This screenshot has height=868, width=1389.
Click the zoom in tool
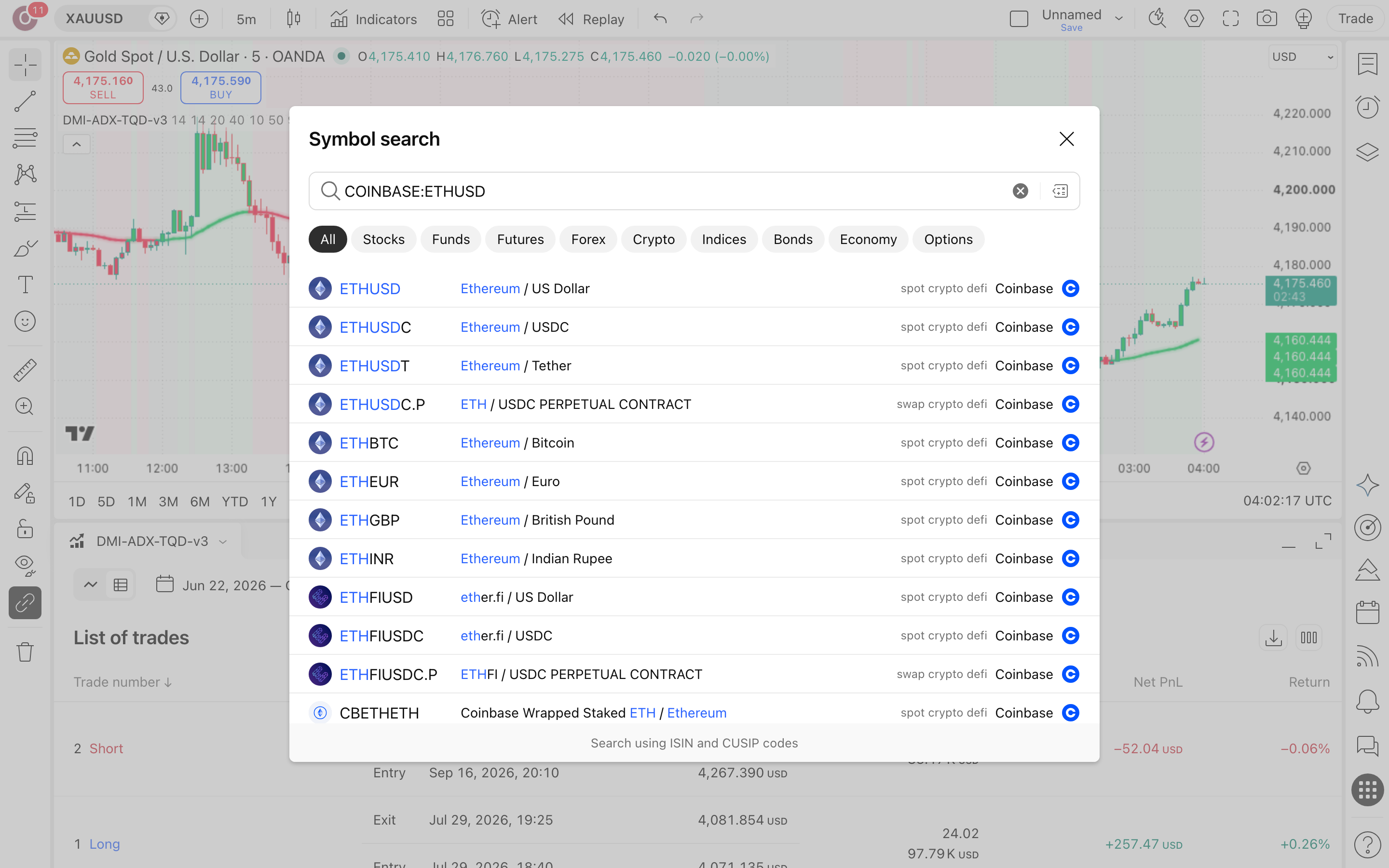click(x=25, y=407)
